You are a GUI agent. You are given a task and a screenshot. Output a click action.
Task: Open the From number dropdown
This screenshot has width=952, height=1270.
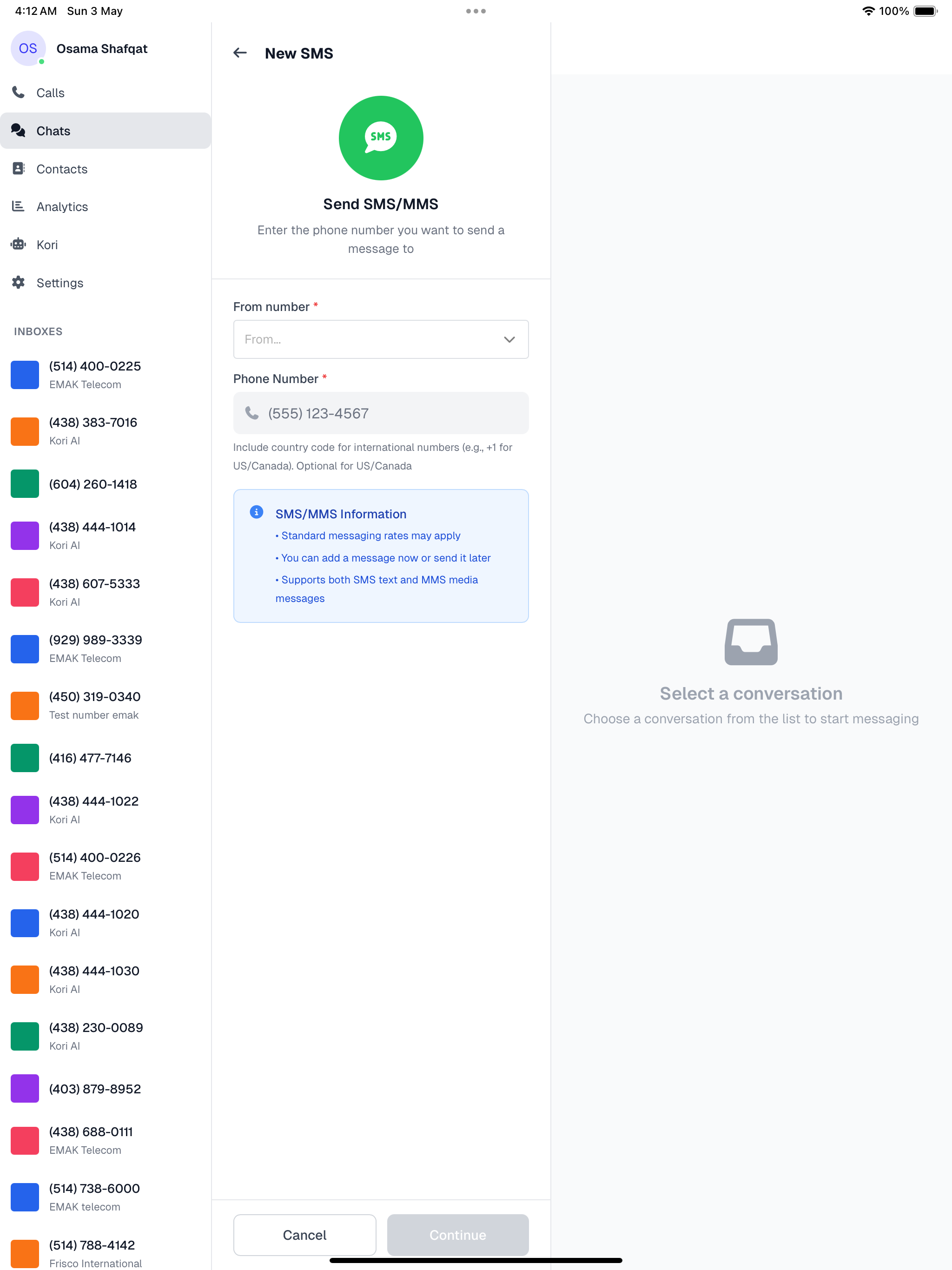click(x=381, y=339)
